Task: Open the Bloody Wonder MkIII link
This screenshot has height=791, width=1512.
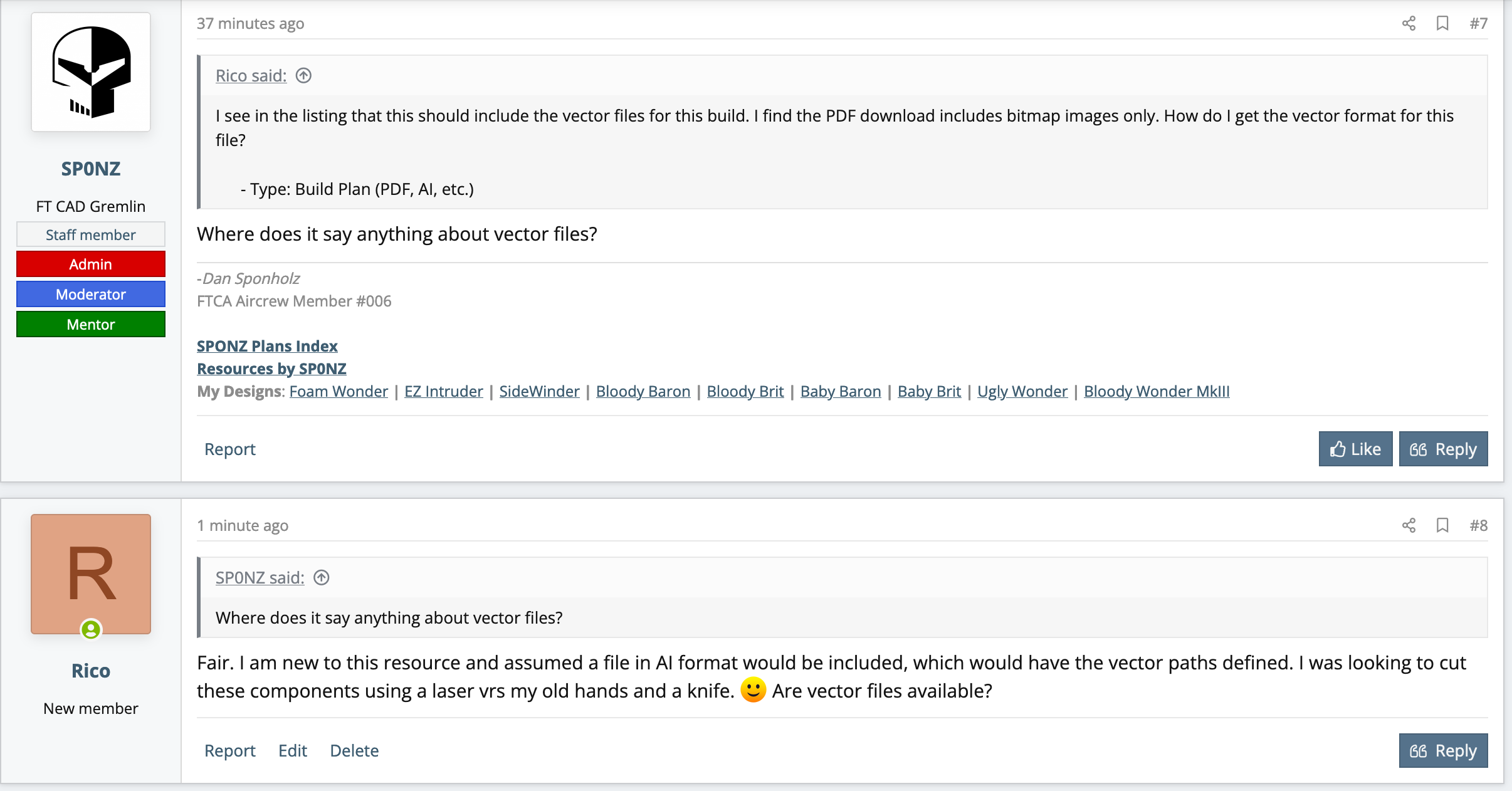Action: click(x=1157, y=391)
